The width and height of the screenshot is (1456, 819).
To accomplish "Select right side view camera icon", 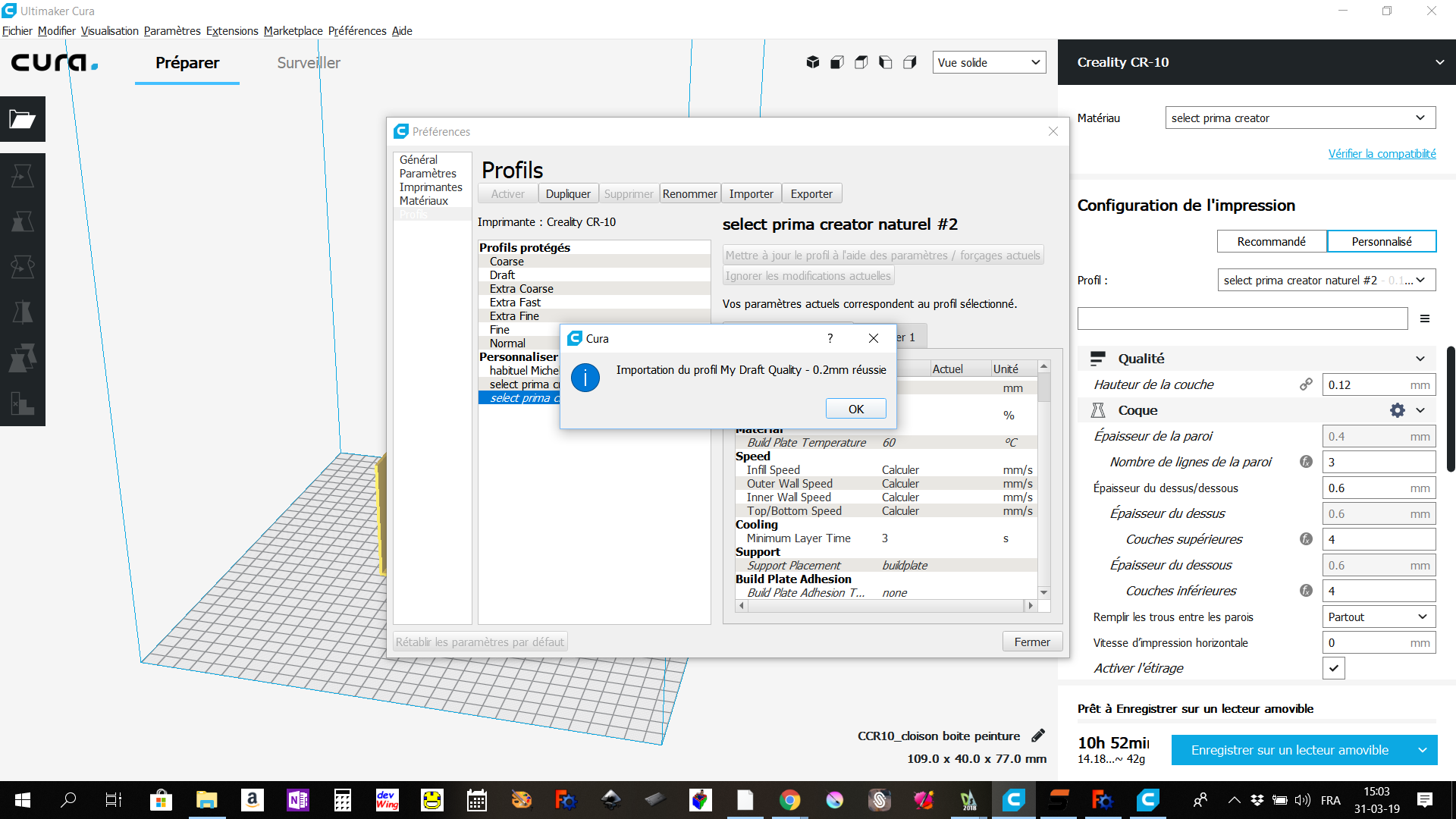I will point(910,62).
